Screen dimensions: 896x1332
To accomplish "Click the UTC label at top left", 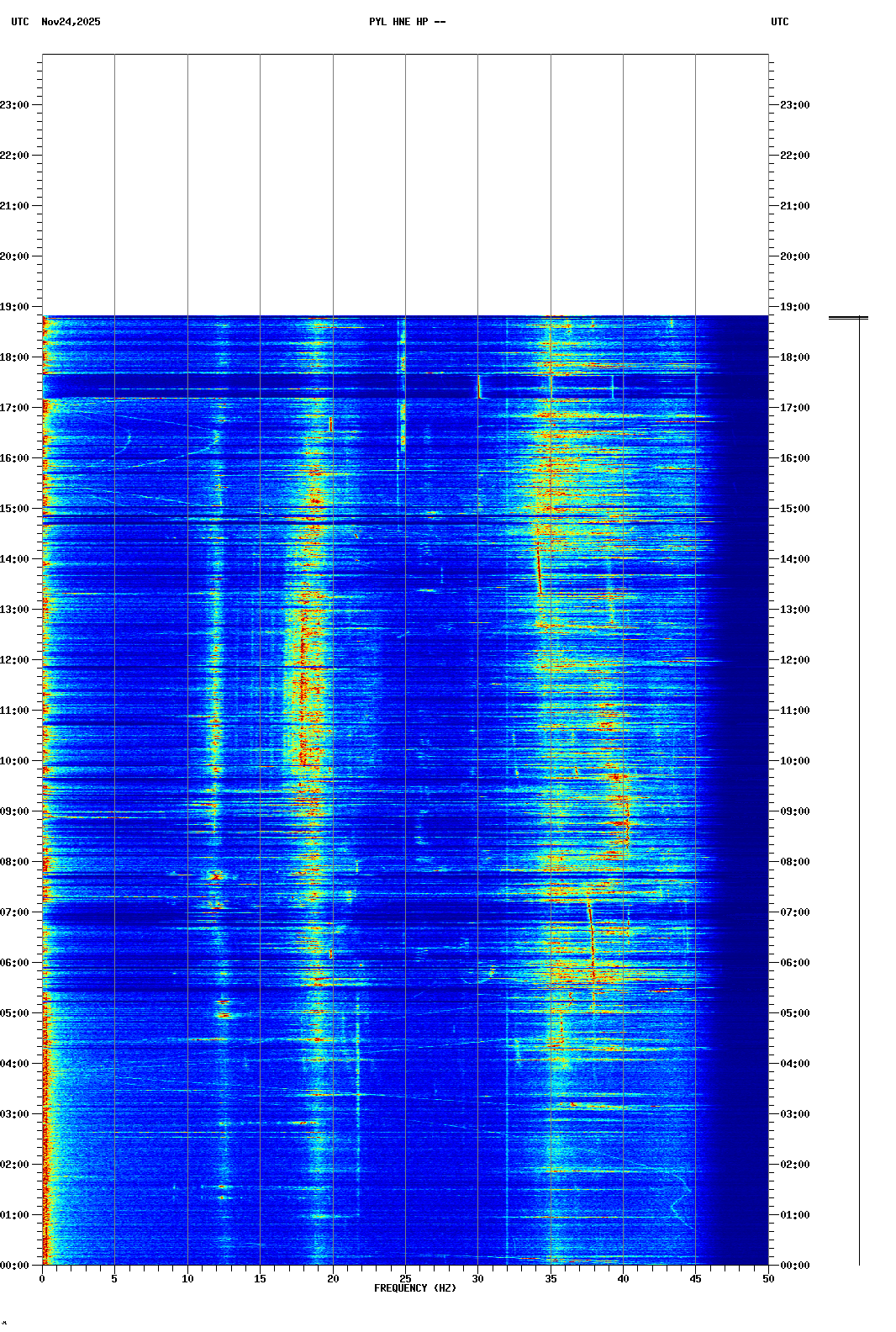I will coord(19,22).
